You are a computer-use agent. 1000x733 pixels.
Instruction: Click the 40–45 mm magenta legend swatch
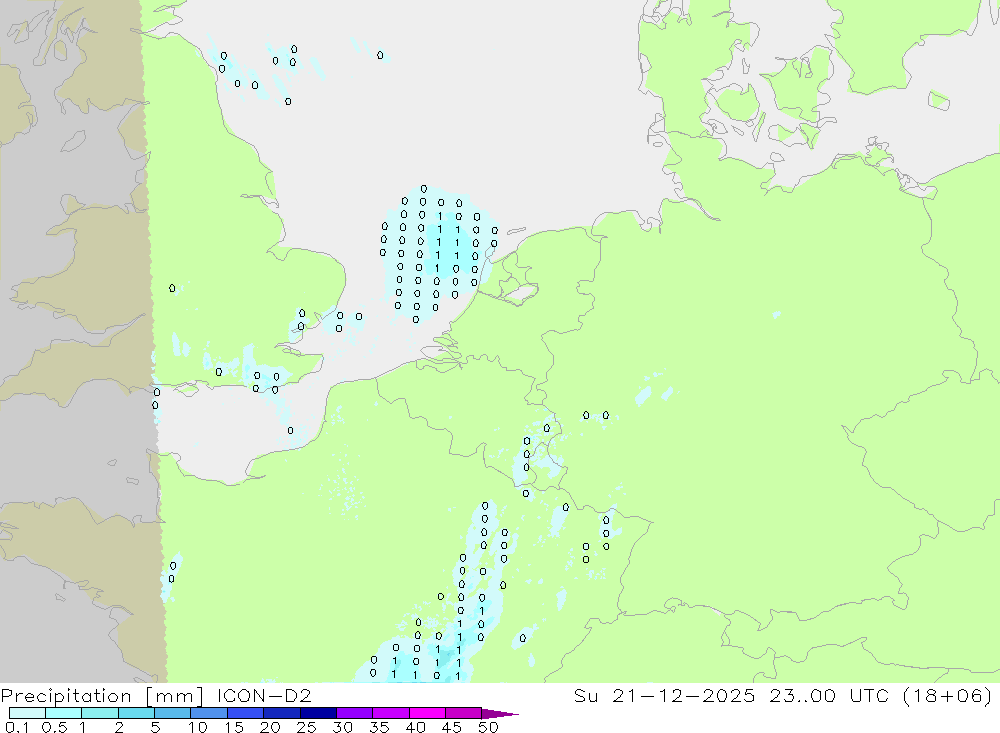[x=427, y=713]
